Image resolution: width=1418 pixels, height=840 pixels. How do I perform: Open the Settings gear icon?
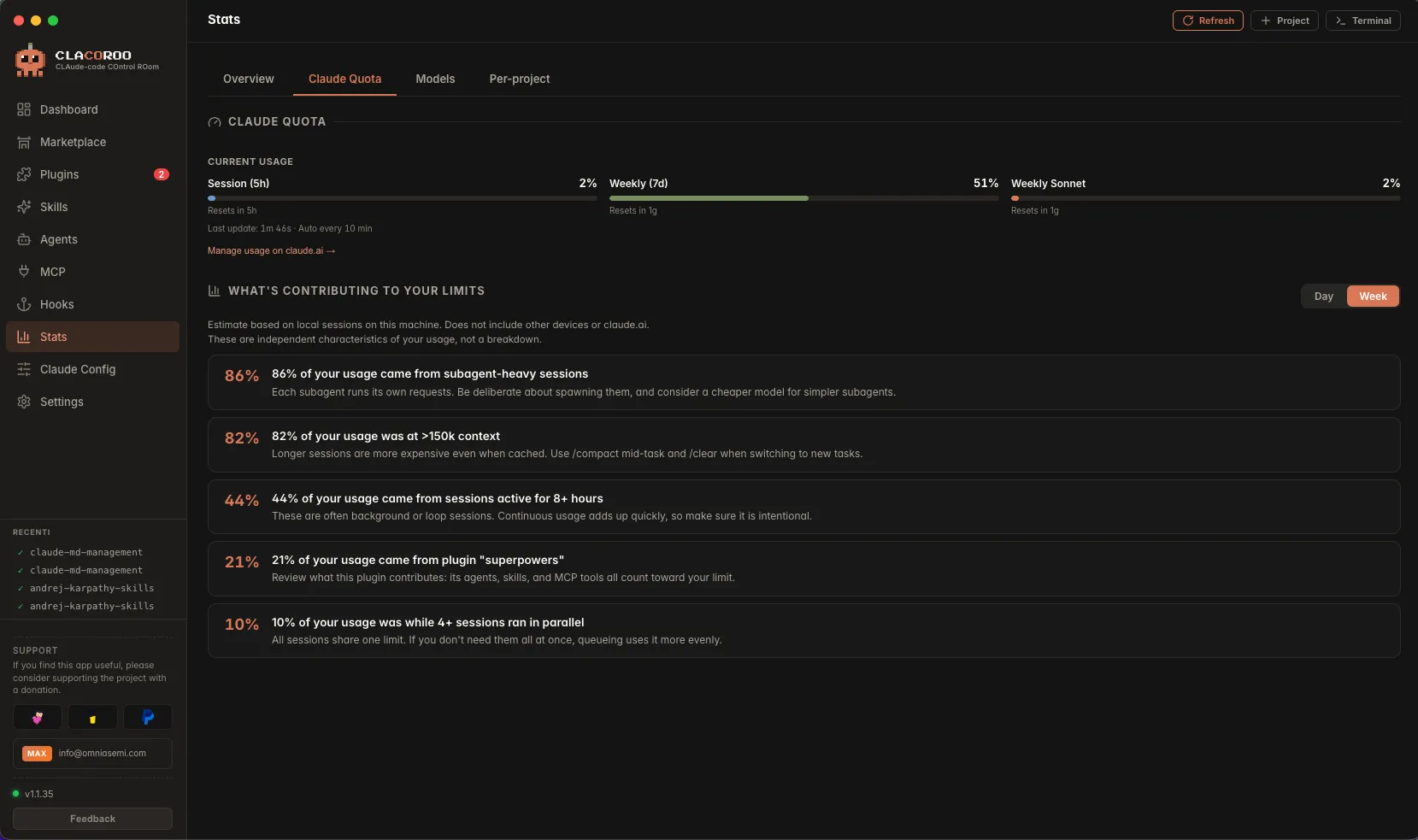(24, 402)
